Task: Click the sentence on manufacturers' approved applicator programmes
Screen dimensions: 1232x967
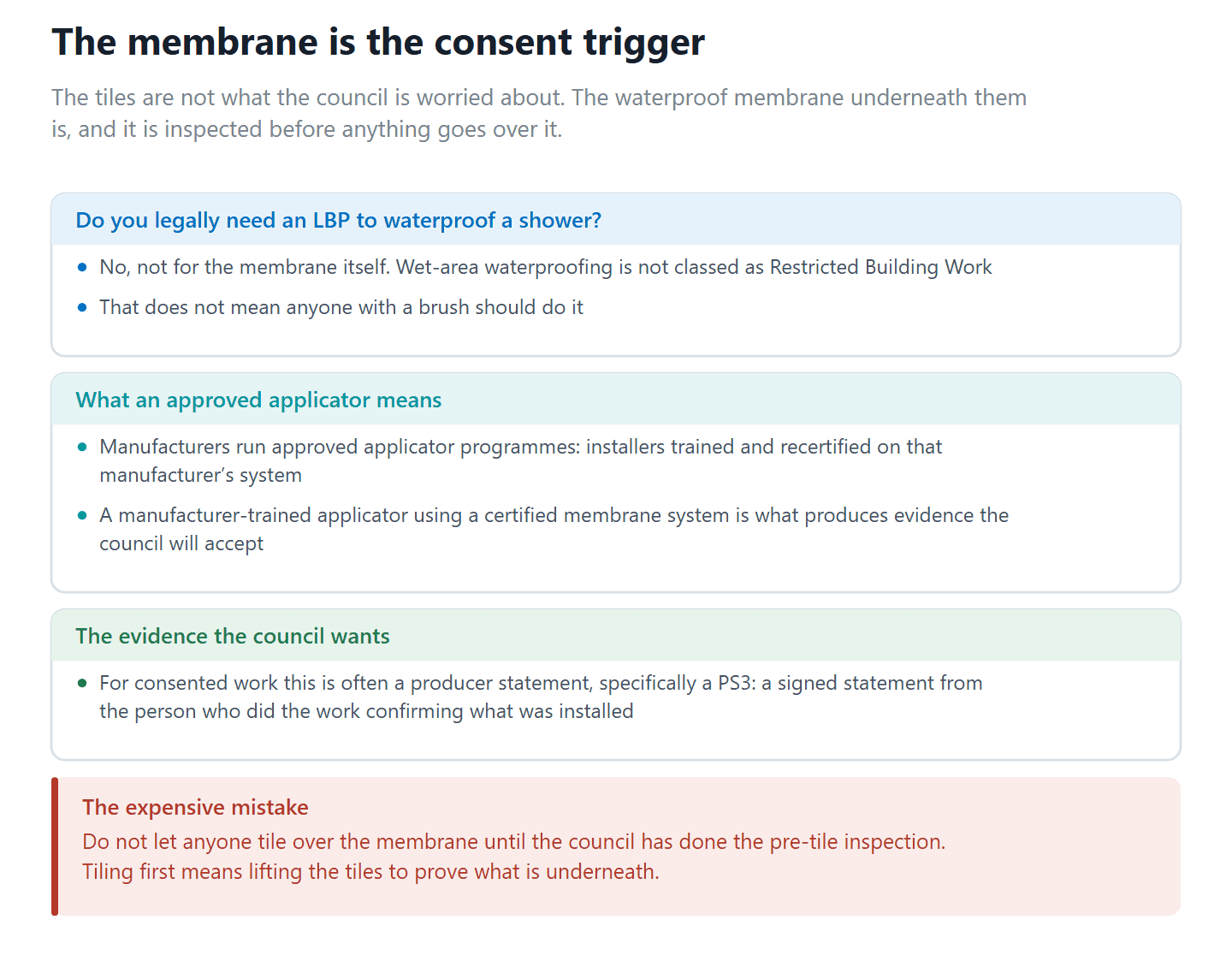Action: coord(520,460)
